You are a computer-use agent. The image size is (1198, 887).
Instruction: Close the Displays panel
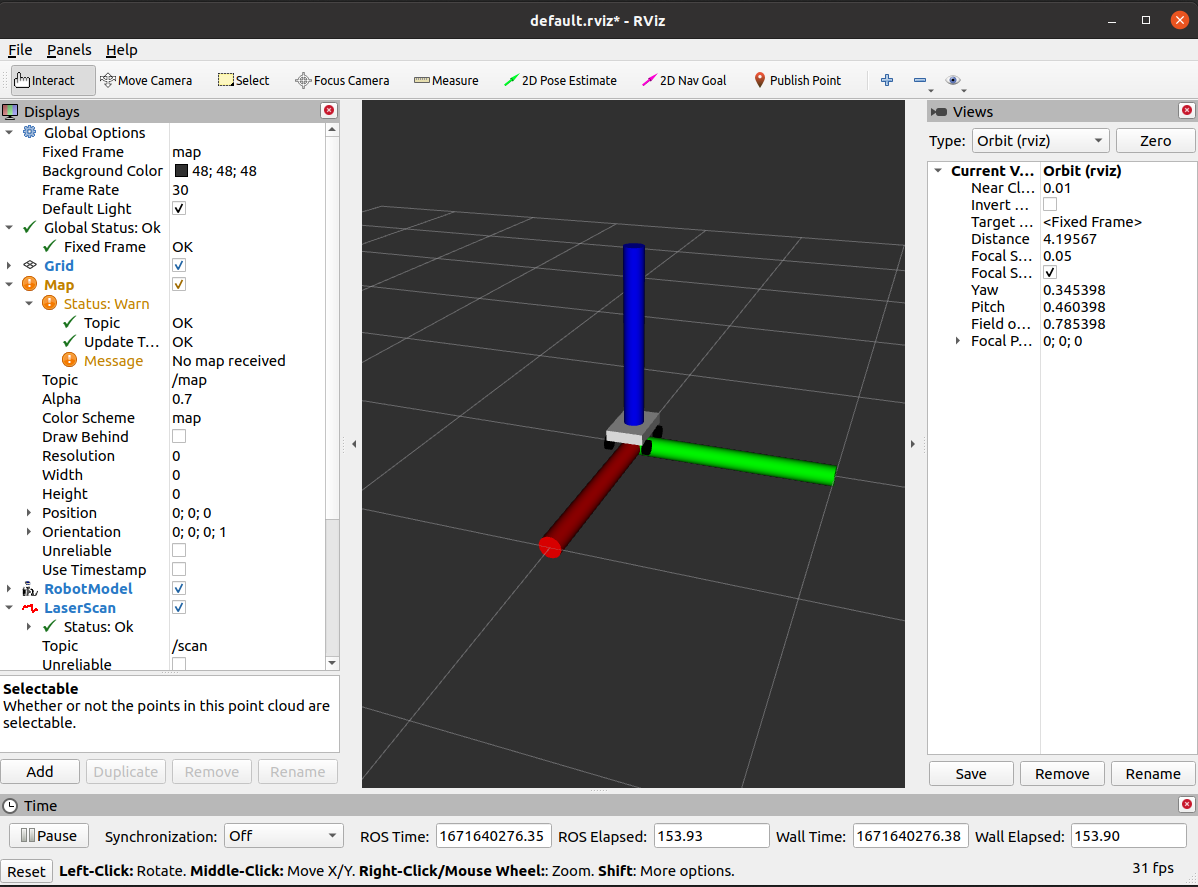(329, 111)
